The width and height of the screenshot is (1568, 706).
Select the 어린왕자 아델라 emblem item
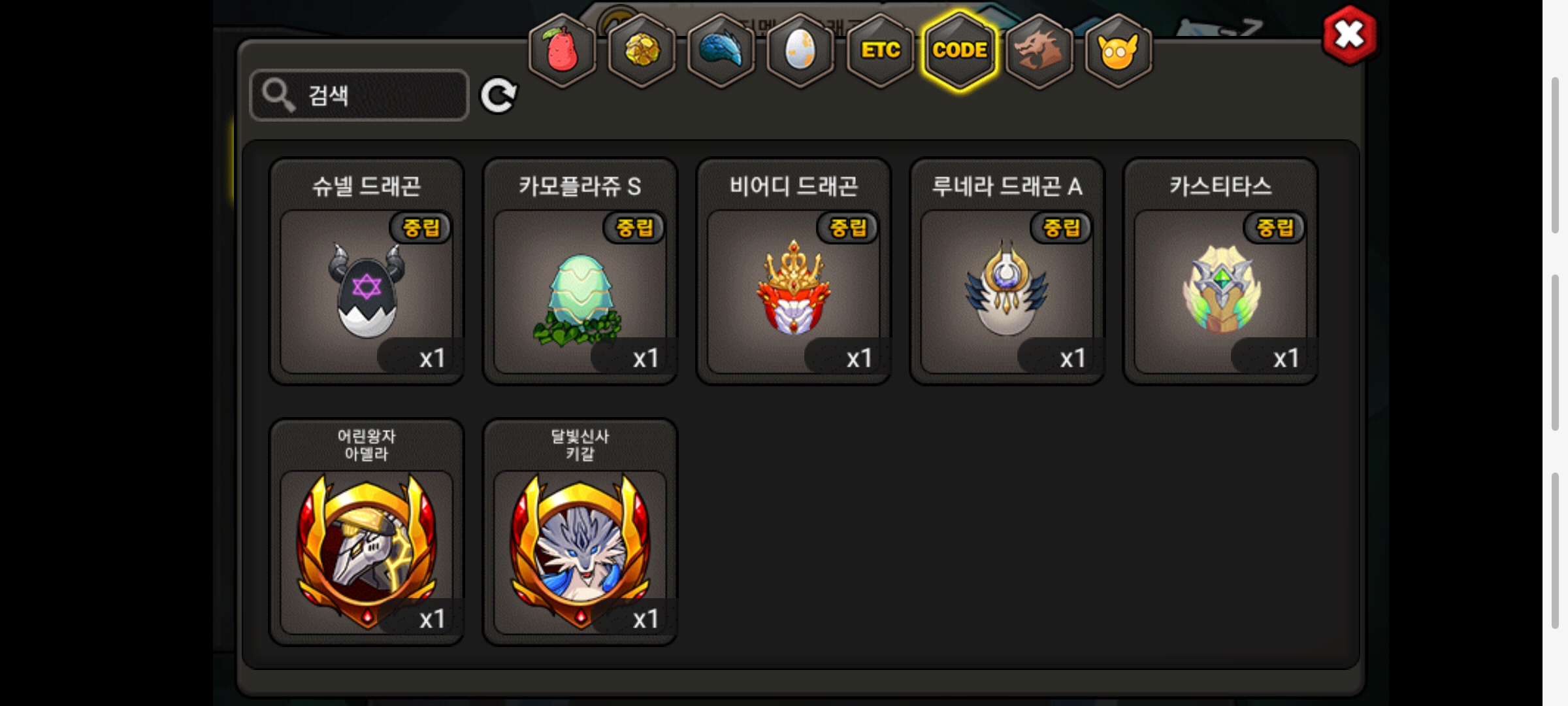click(367, 532)
